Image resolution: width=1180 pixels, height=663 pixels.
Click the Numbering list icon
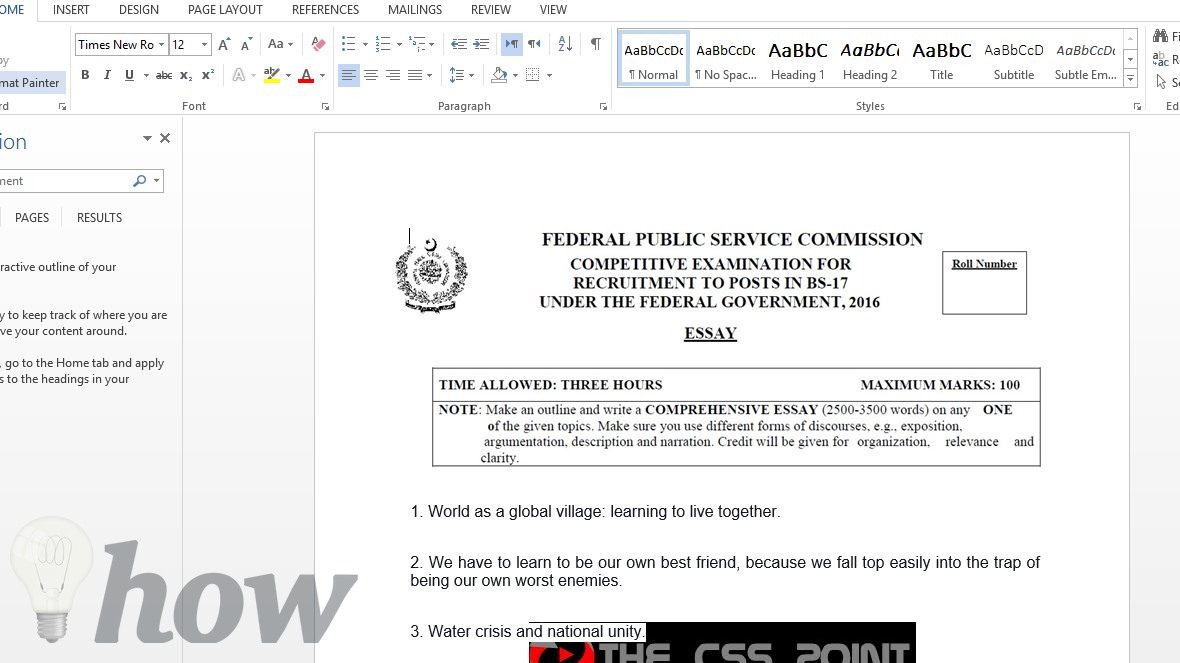coord(382,44)
